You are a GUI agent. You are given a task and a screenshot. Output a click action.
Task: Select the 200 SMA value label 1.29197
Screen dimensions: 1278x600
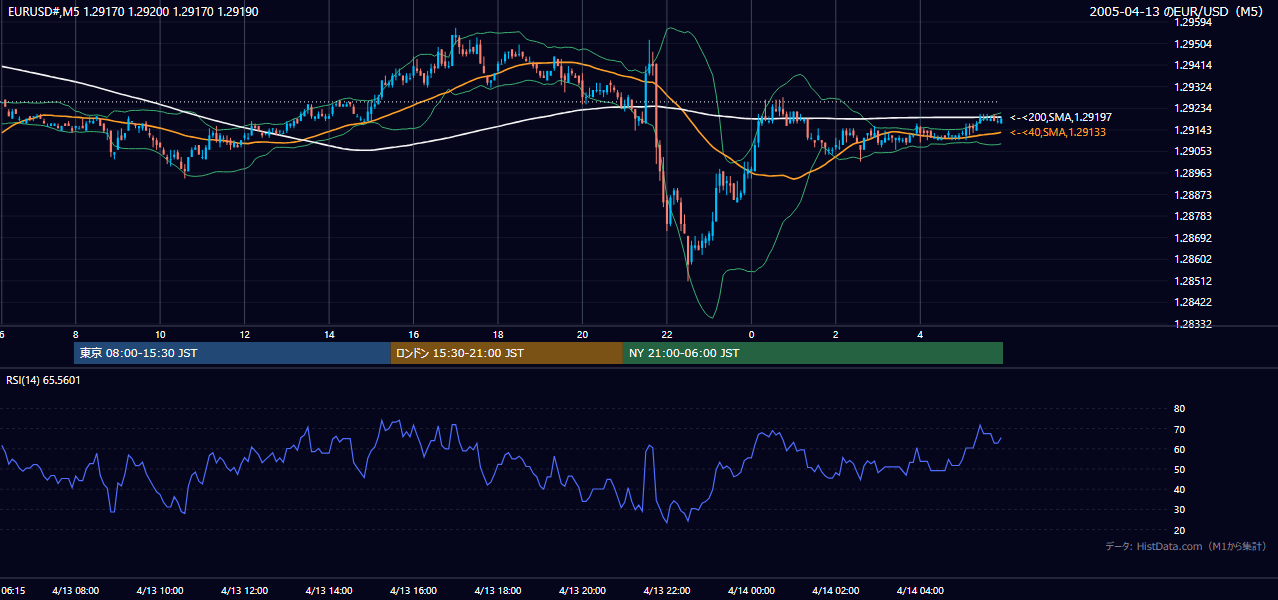[1061, 118]
